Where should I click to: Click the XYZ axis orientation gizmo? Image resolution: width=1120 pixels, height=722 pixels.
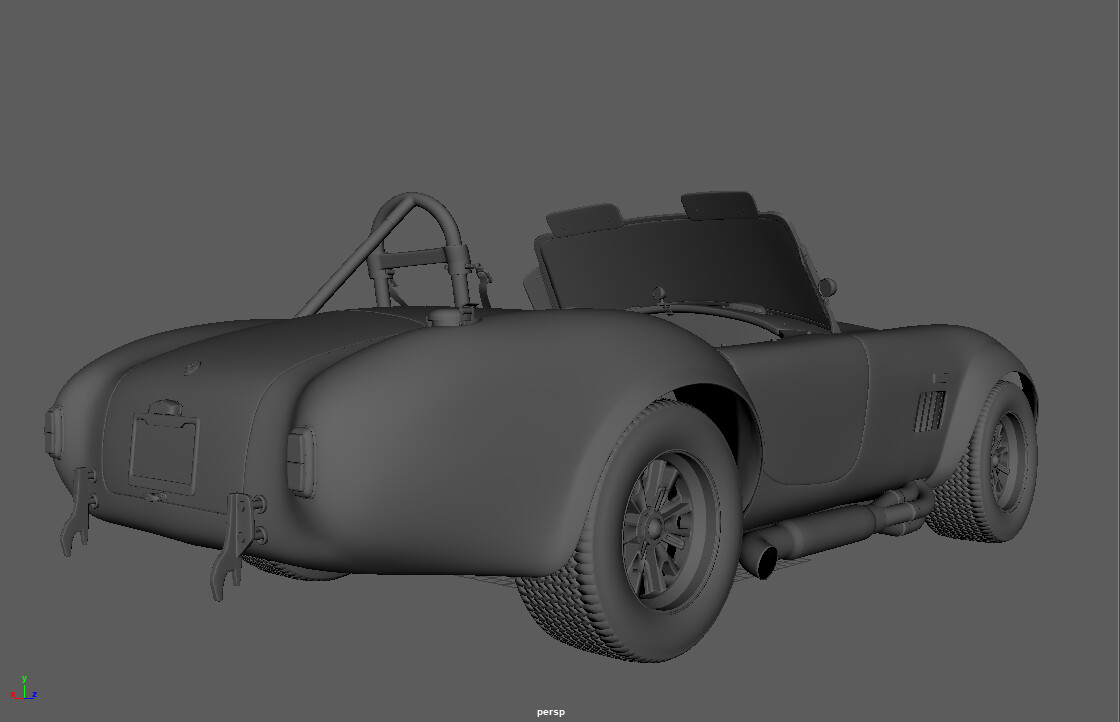point(24,688)
